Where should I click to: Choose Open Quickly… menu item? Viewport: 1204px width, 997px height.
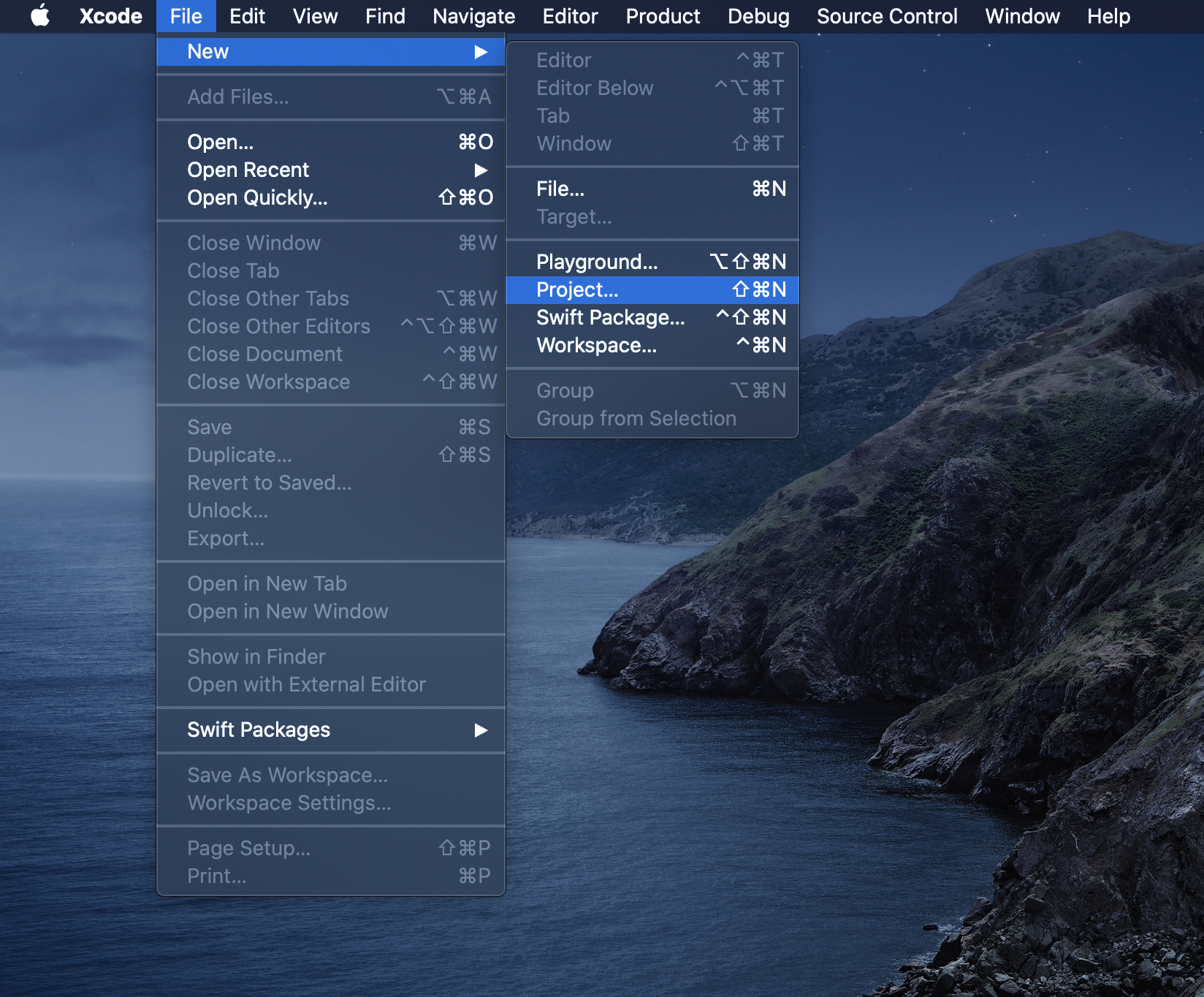[331, 198]
